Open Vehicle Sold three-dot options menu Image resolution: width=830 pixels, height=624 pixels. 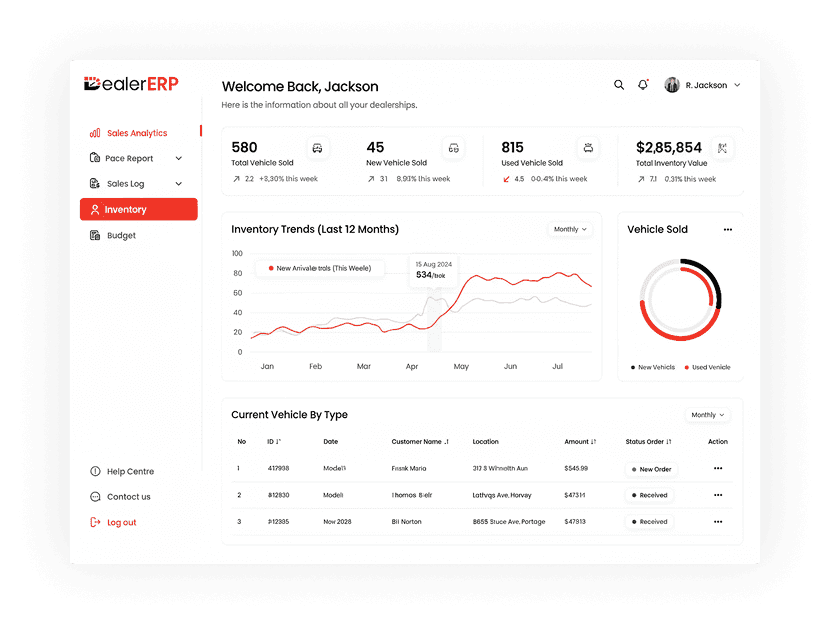point(727,230)
